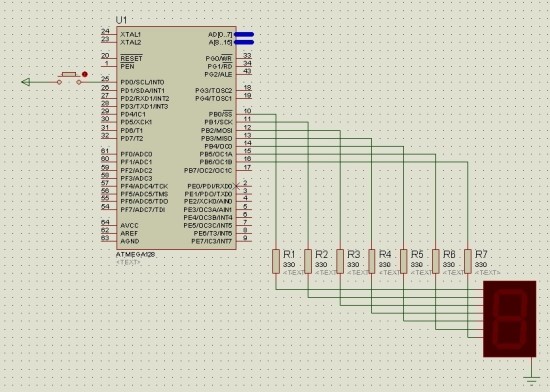Click the PF4/ADC4/TCK pin label
Viewport: 550px width, 392px height.
click(x=144, y=186)
